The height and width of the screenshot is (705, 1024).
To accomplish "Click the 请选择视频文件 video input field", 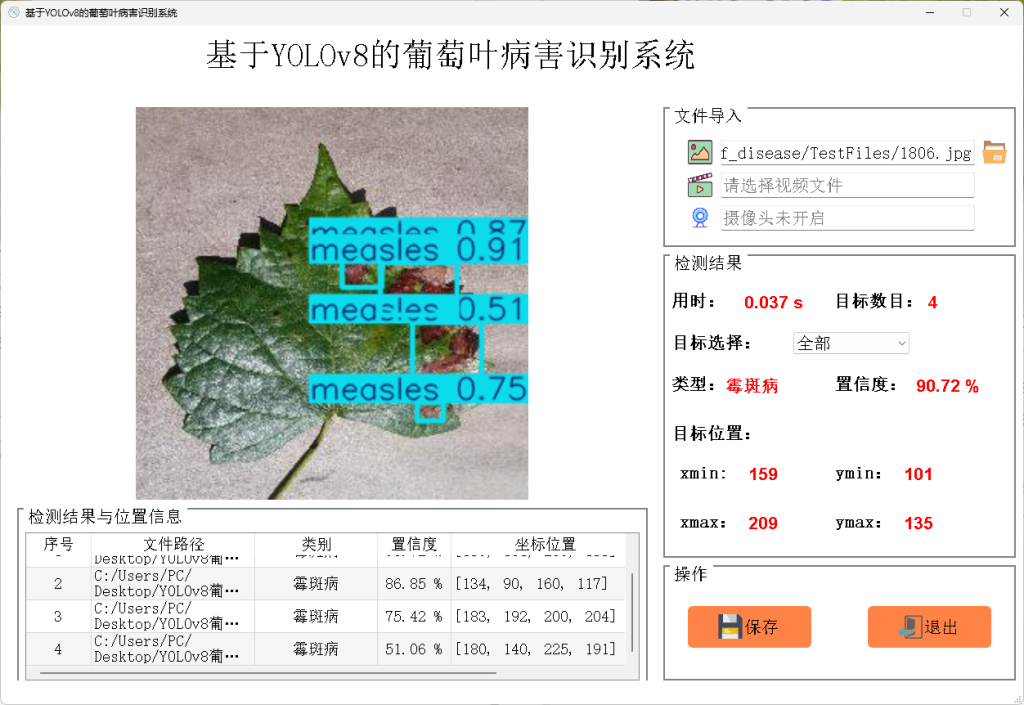I will [848, 184].
